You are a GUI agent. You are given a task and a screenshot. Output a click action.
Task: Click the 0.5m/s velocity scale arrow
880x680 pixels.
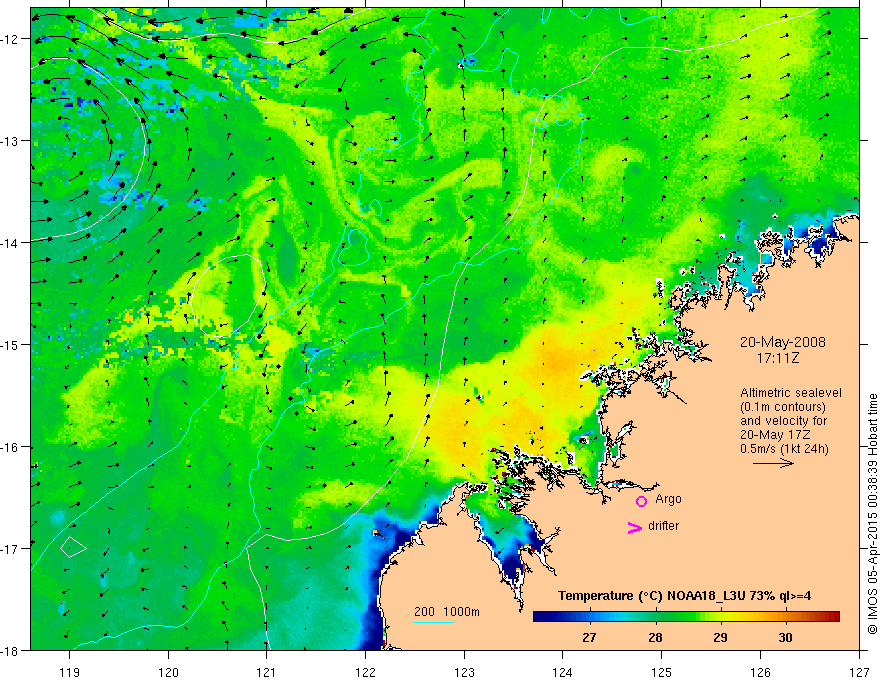773,463
